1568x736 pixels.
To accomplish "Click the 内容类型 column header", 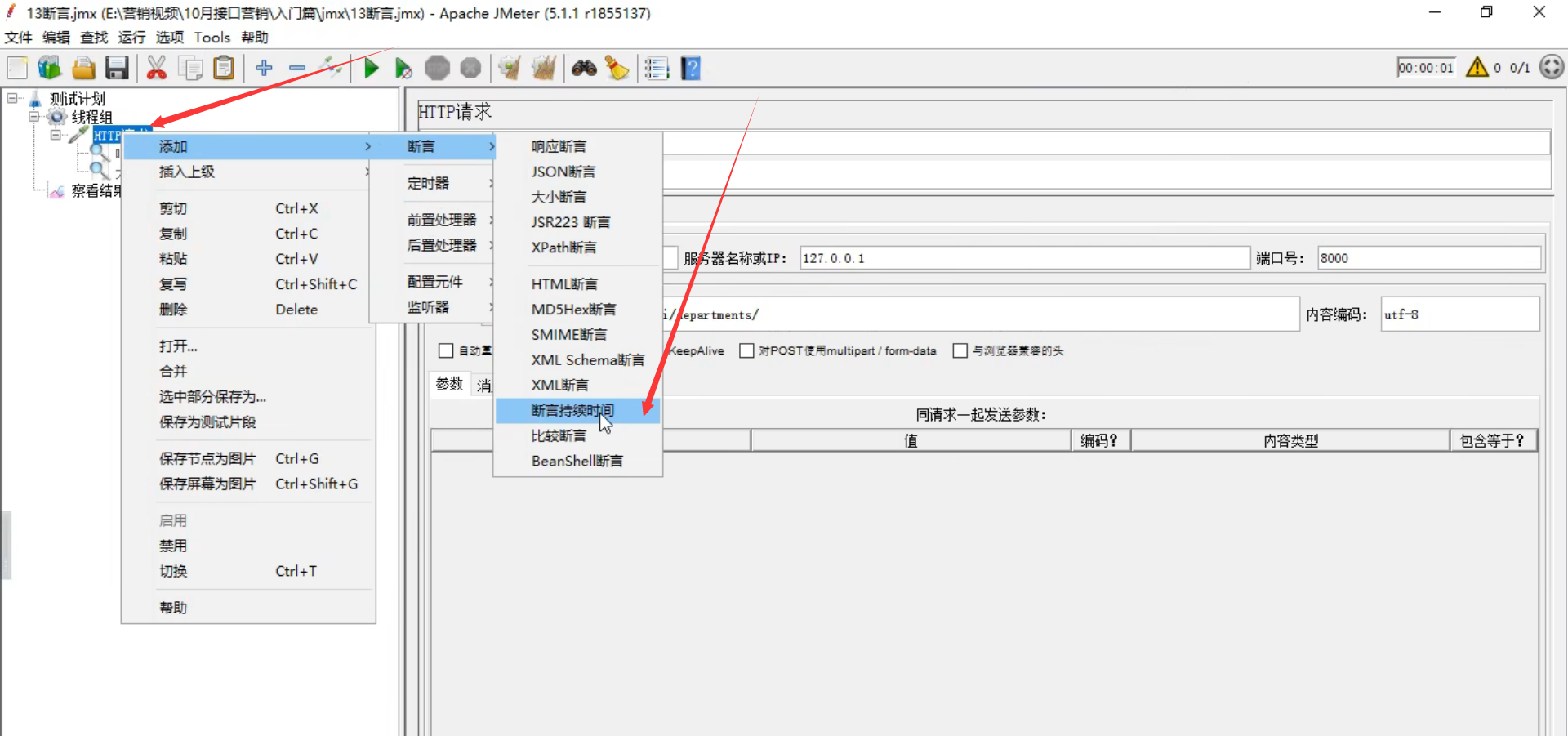I will pyautogui.click(x=1290, y=441).
